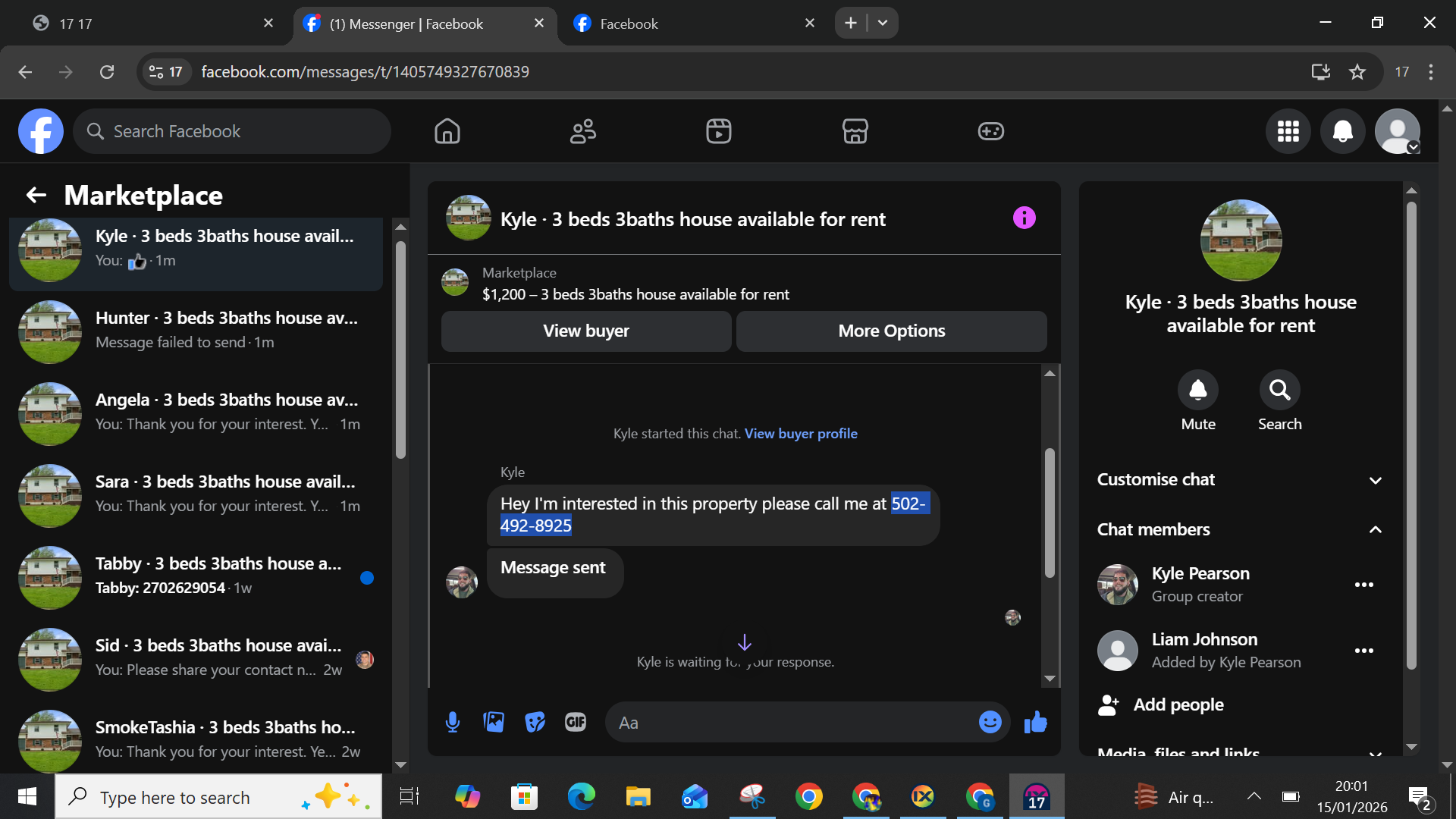Viewport: 1456px width, 819px height.
Task: Open options menu for Liam Johnson
Action: pyautogui.click(x=1363, y=651)
